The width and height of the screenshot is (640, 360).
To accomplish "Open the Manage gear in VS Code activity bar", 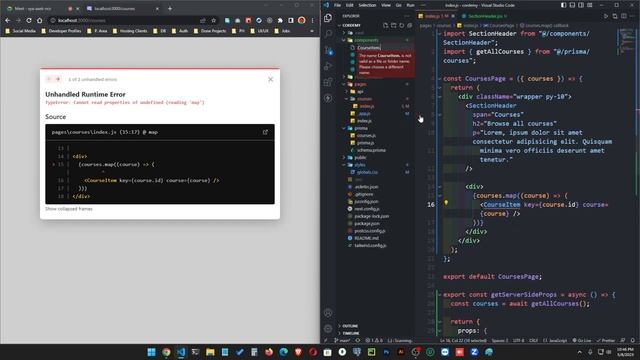I will pyautogui.click(x=328, y=329).
